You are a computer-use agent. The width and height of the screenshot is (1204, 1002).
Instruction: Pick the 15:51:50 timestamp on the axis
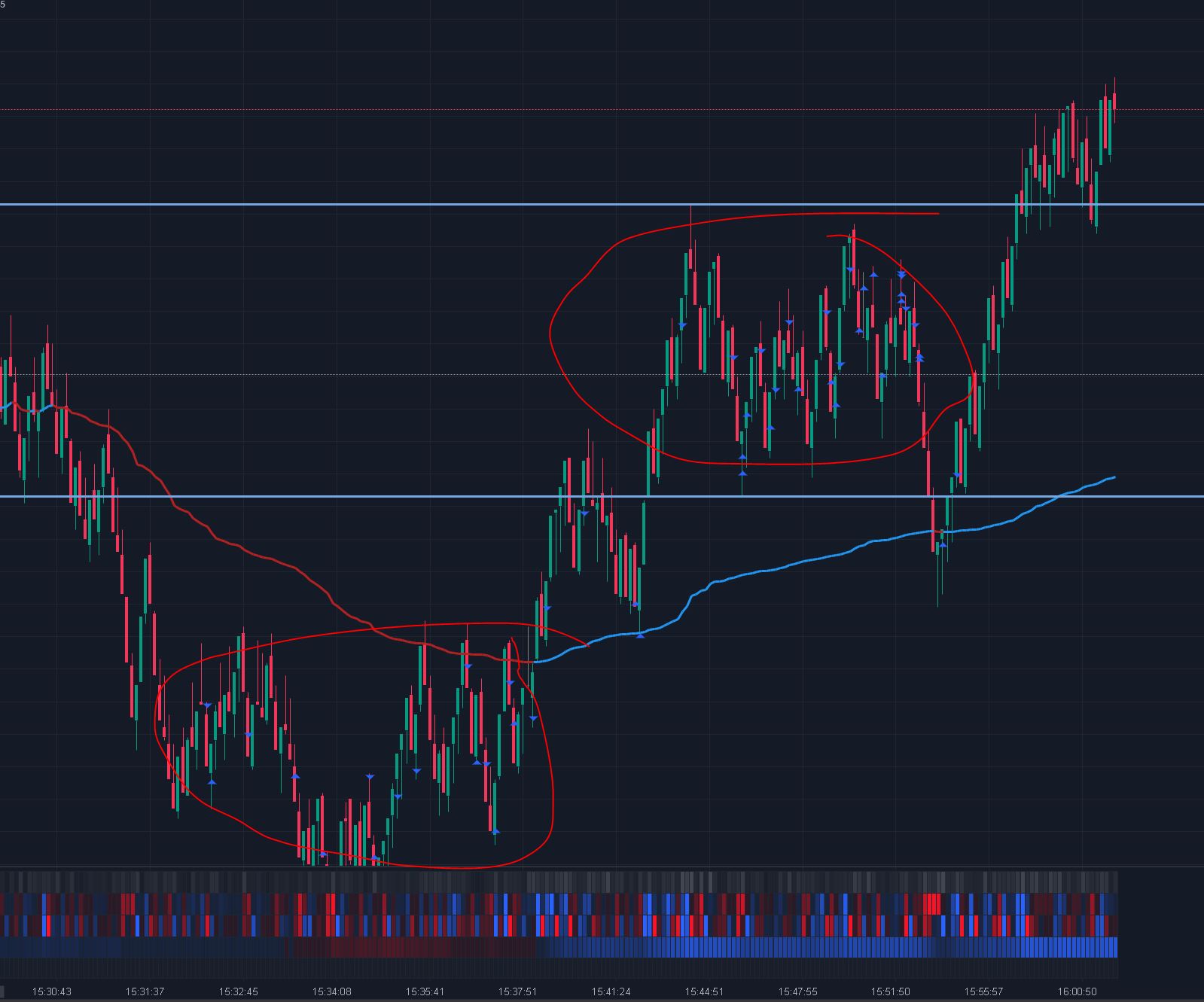891,991
